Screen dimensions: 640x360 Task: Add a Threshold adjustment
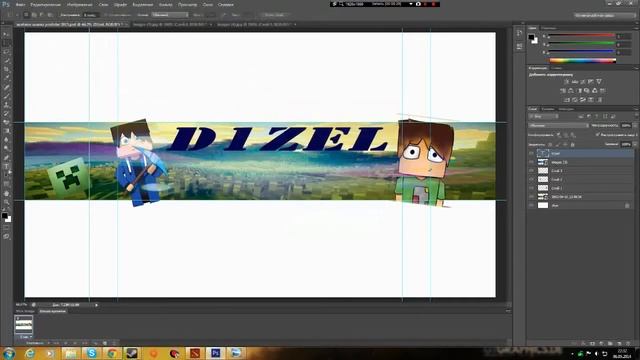(x=582, y=100)
